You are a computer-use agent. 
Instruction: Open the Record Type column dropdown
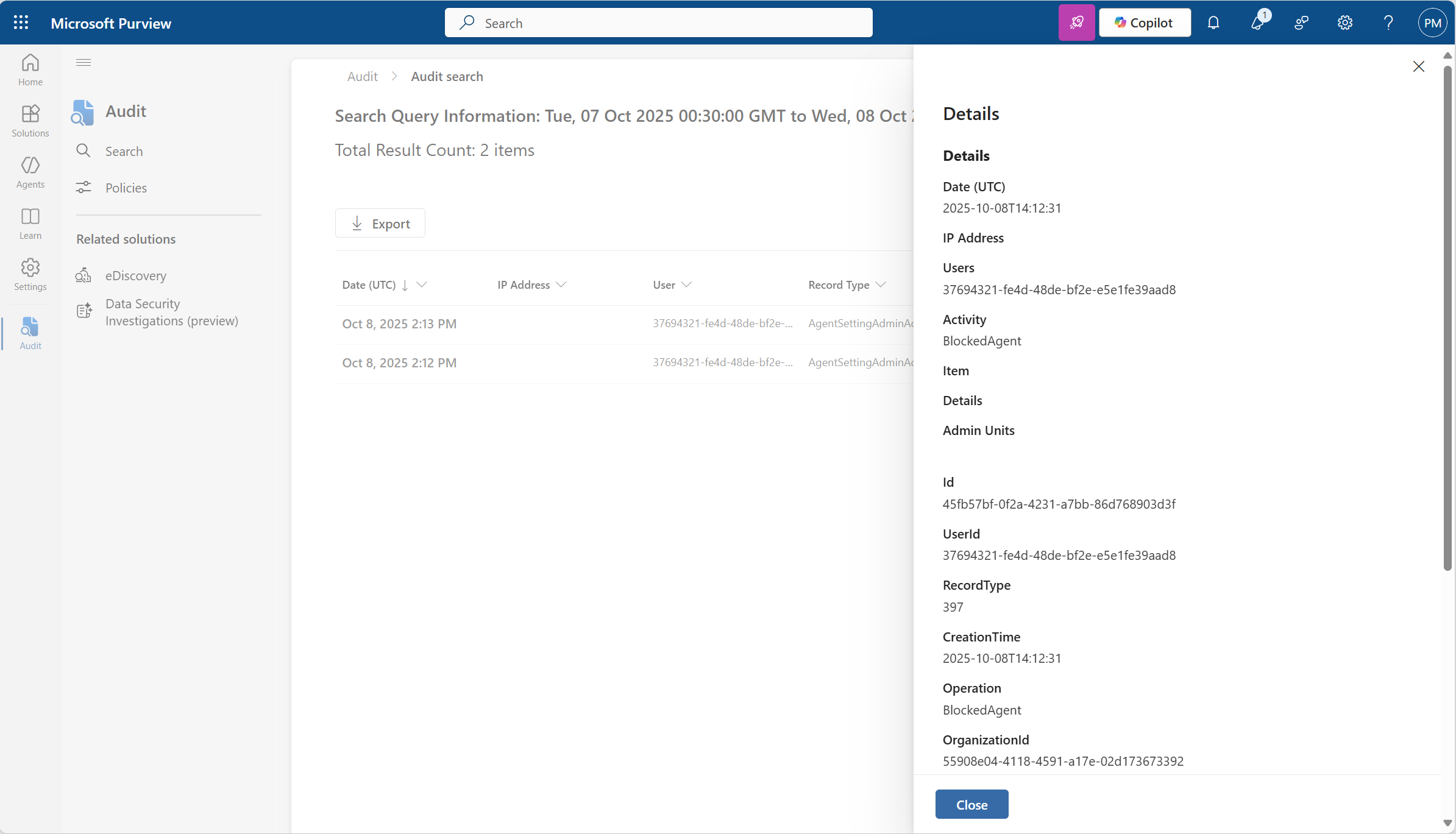(880, 284)
